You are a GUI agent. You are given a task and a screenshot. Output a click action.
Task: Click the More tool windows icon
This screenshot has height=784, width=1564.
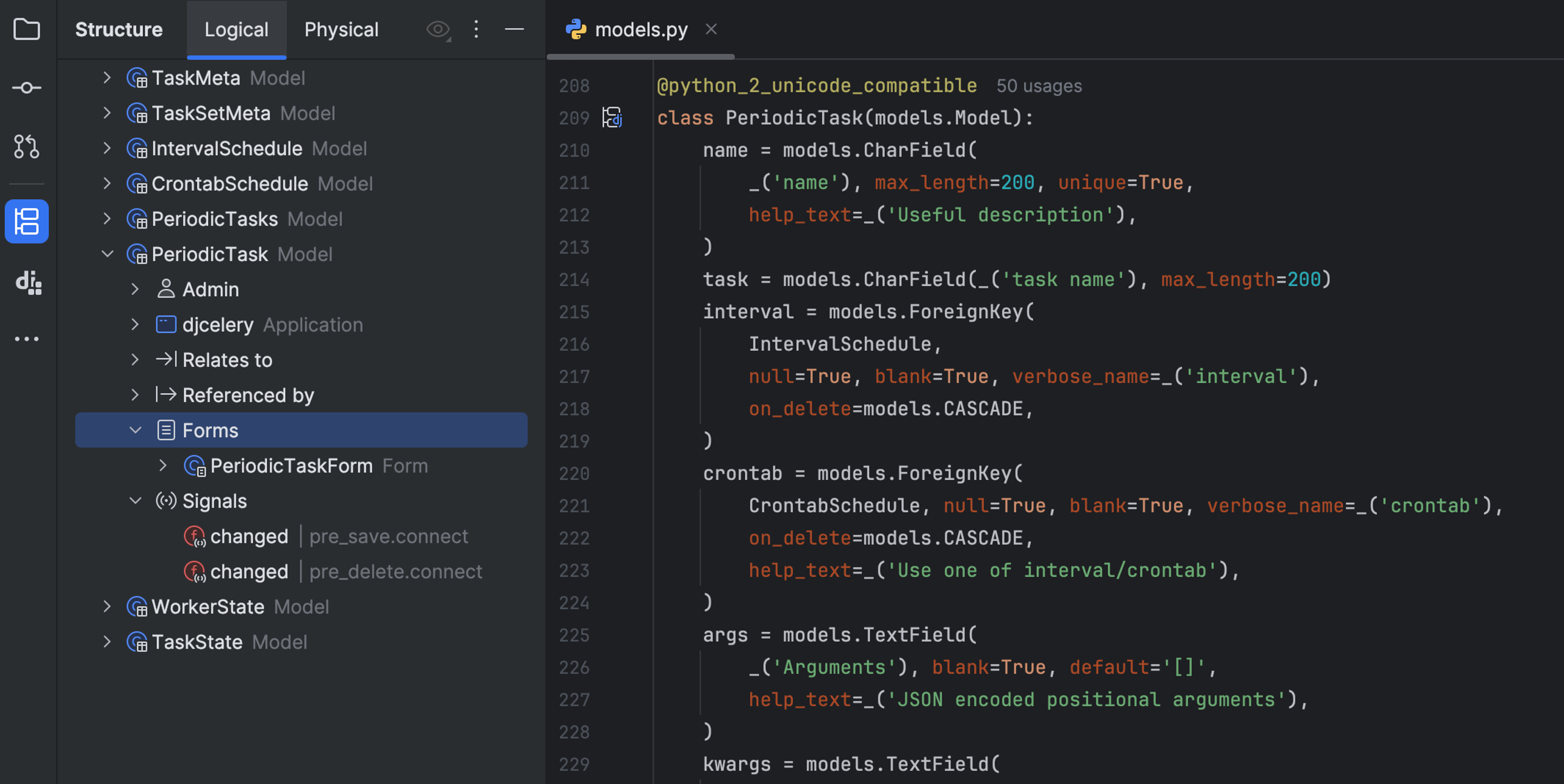click(27, 338)
